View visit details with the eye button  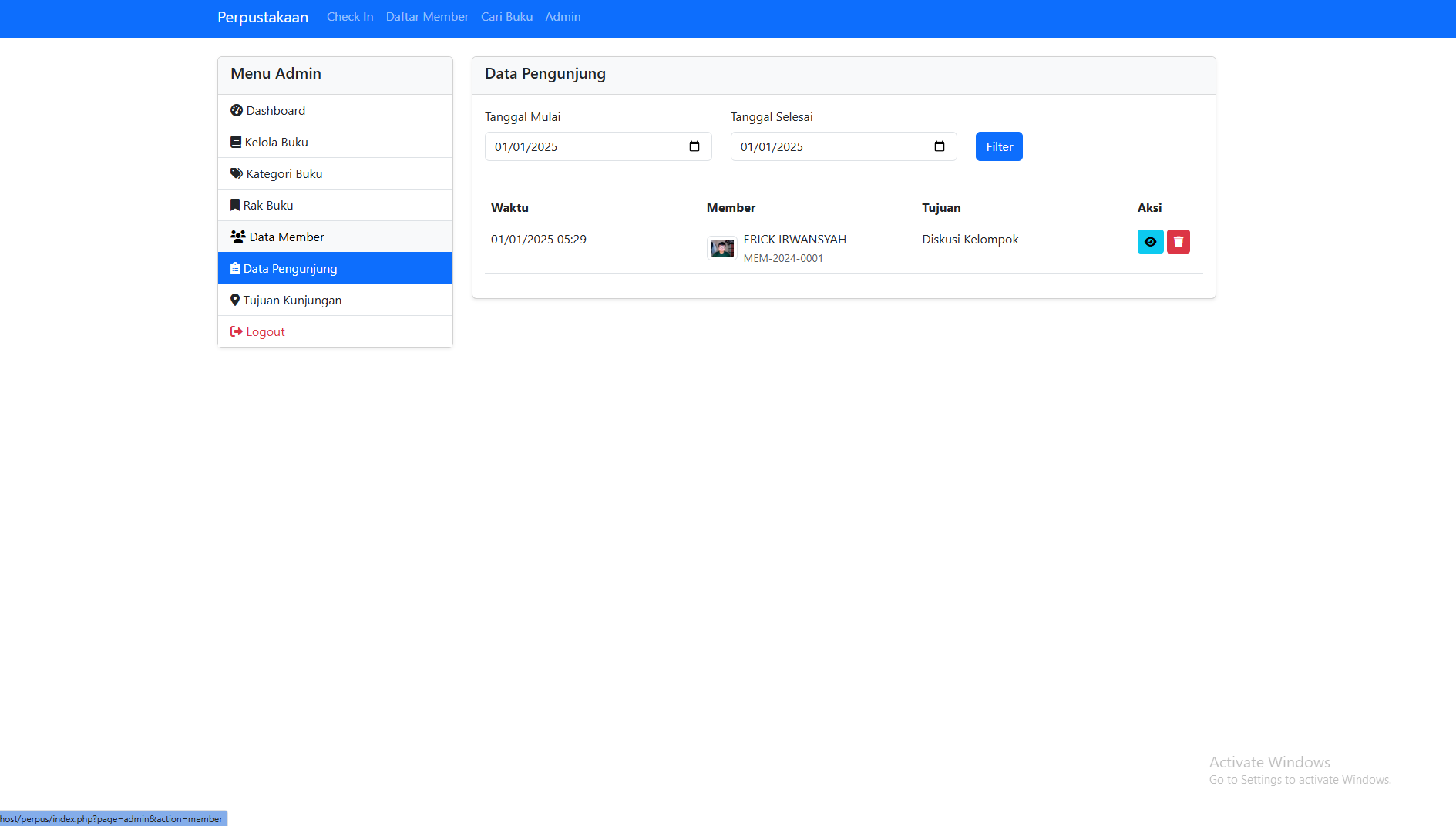[x=1151, y=242]
